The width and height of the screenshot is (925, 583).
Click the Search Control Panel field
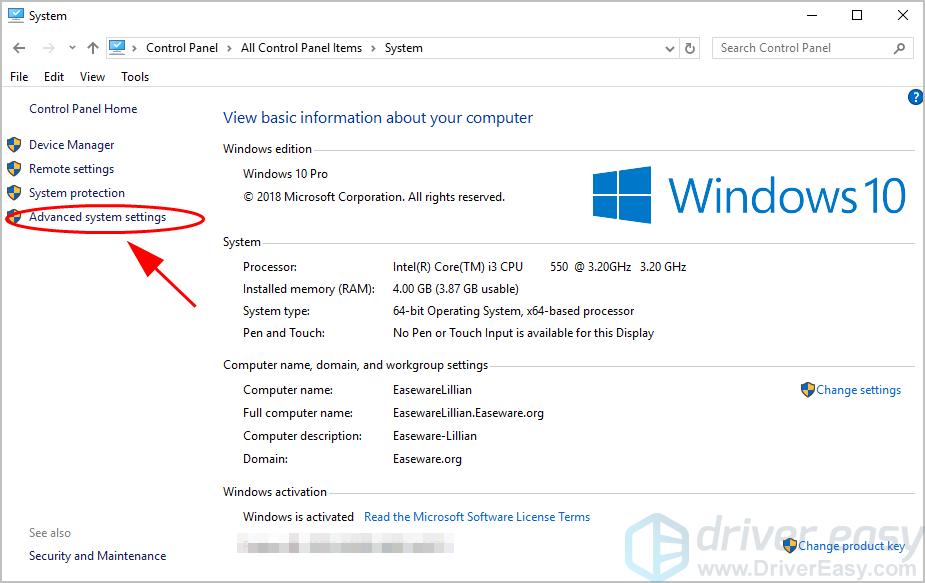pyautogui.click(x=800, y=48)
